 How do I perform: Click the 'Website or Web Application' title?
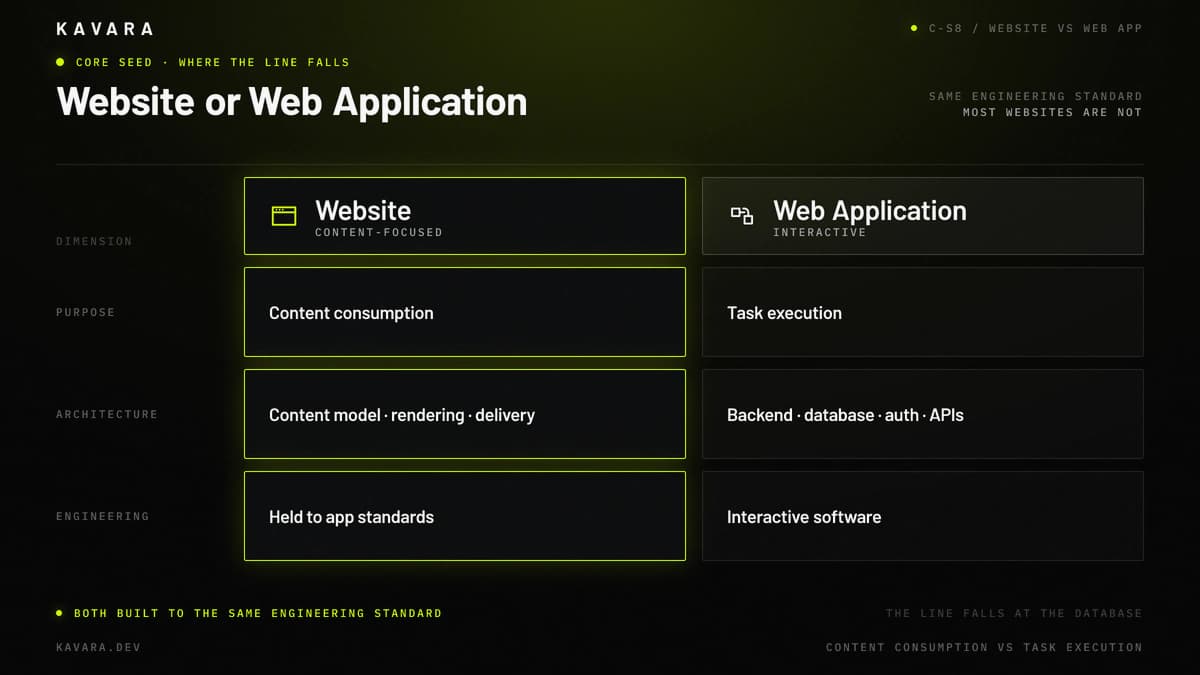coord(292,102)
